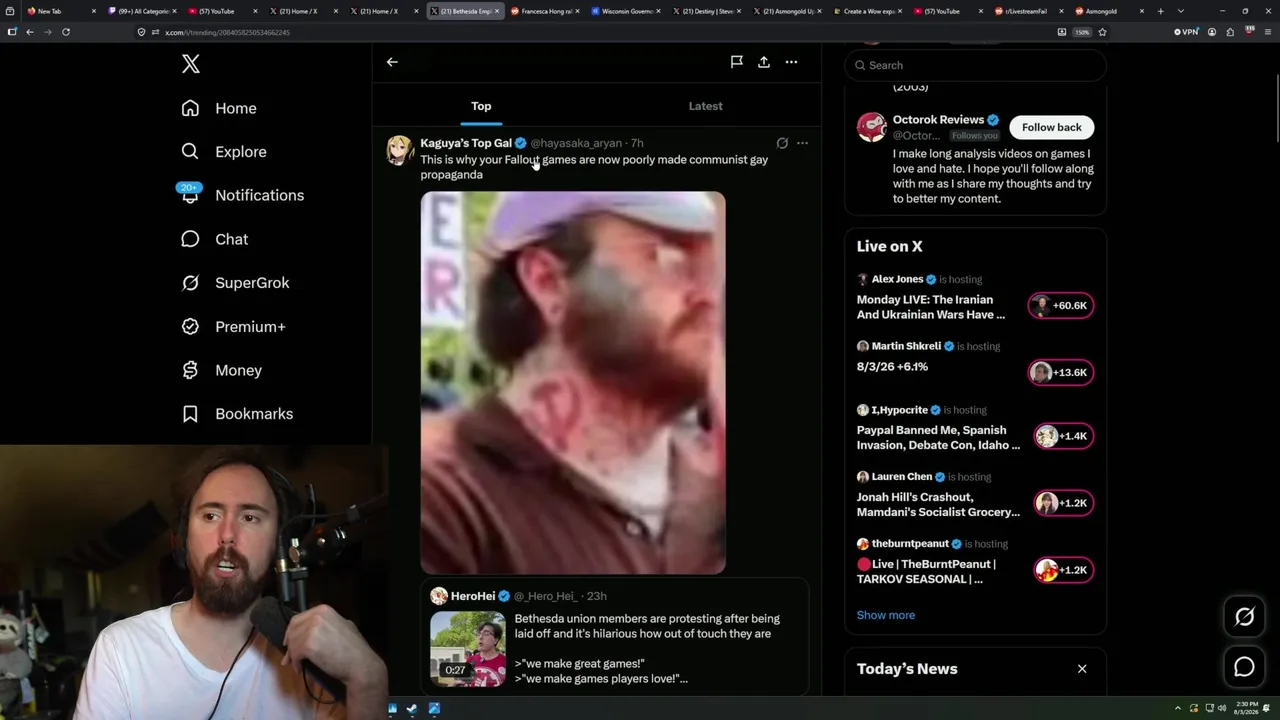
Task: Click Follow back for Octorok Reviews
Action: 1051,127
